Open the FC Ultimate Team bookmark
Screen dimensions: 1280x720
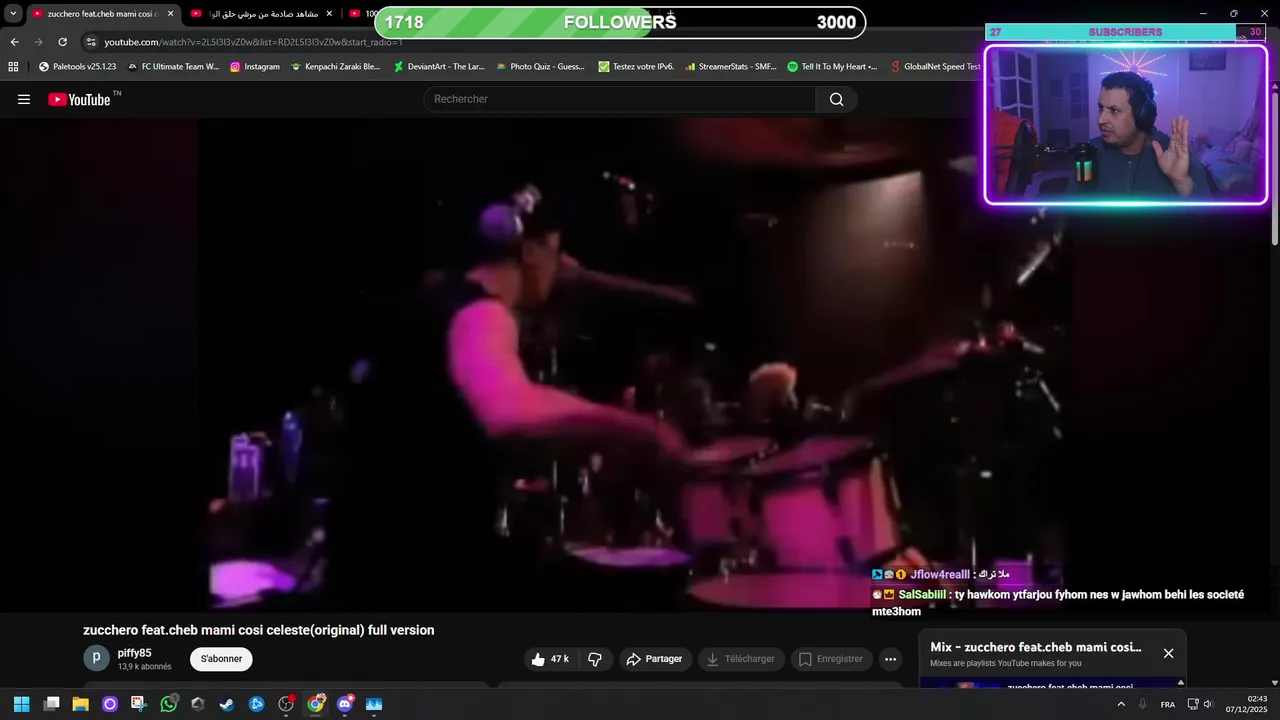click(173, 67)
